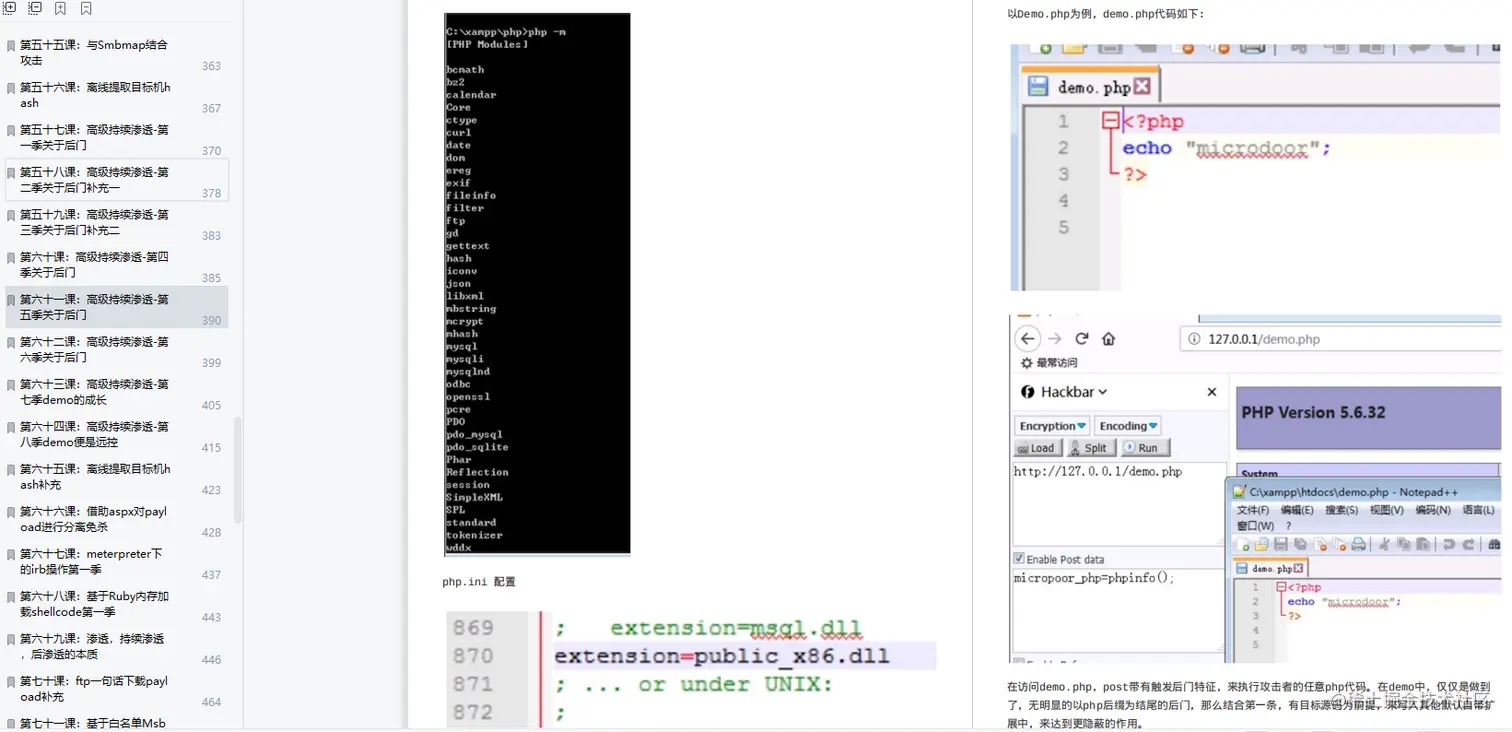Open Notepad++ 窗口(W) menu
Image resolution: width=1512 pixels, height=732 pixels.
click(1255, 526)
